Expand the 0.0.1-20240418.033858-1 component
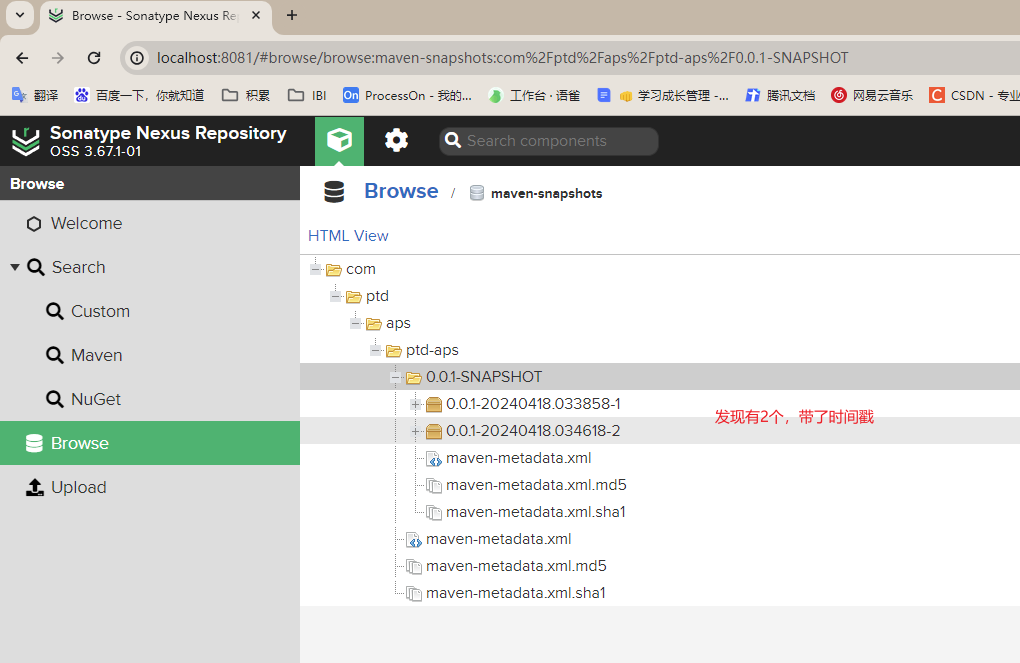 click(416, 405)
